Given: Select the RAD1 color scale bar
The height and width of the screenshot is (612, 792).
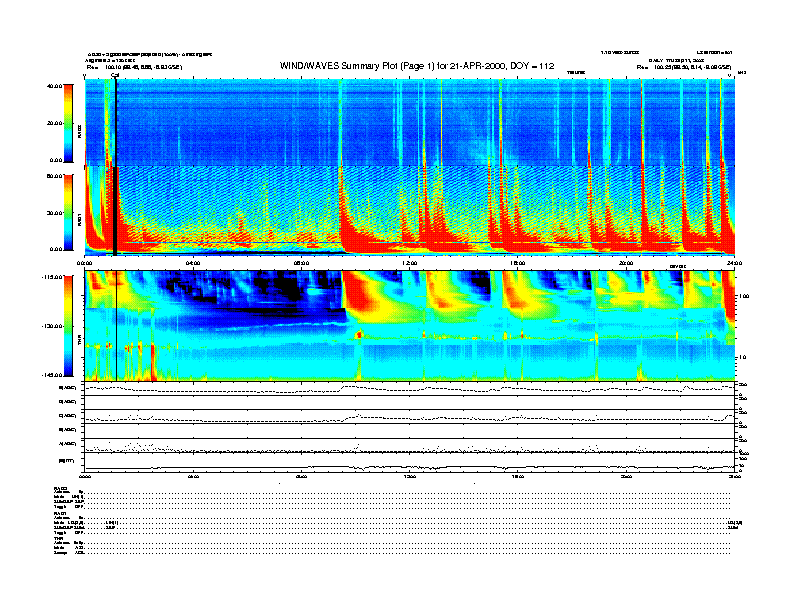Looking at the screenshot, I should coord(68,212).
